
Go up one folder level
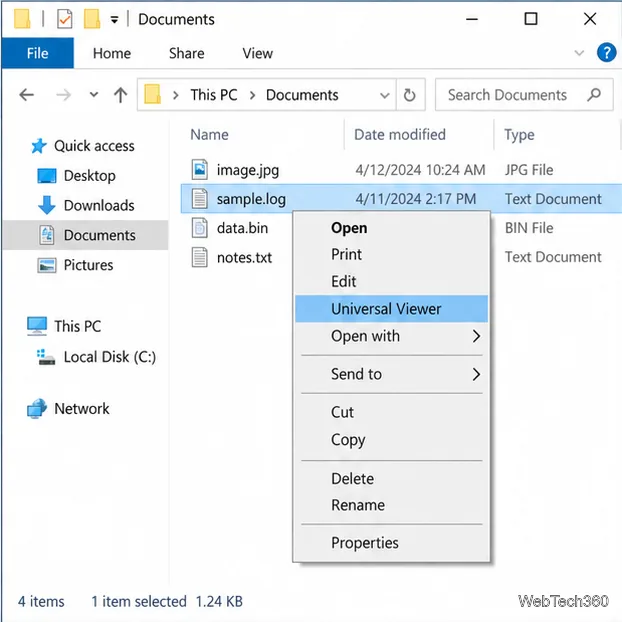(121, 95)
